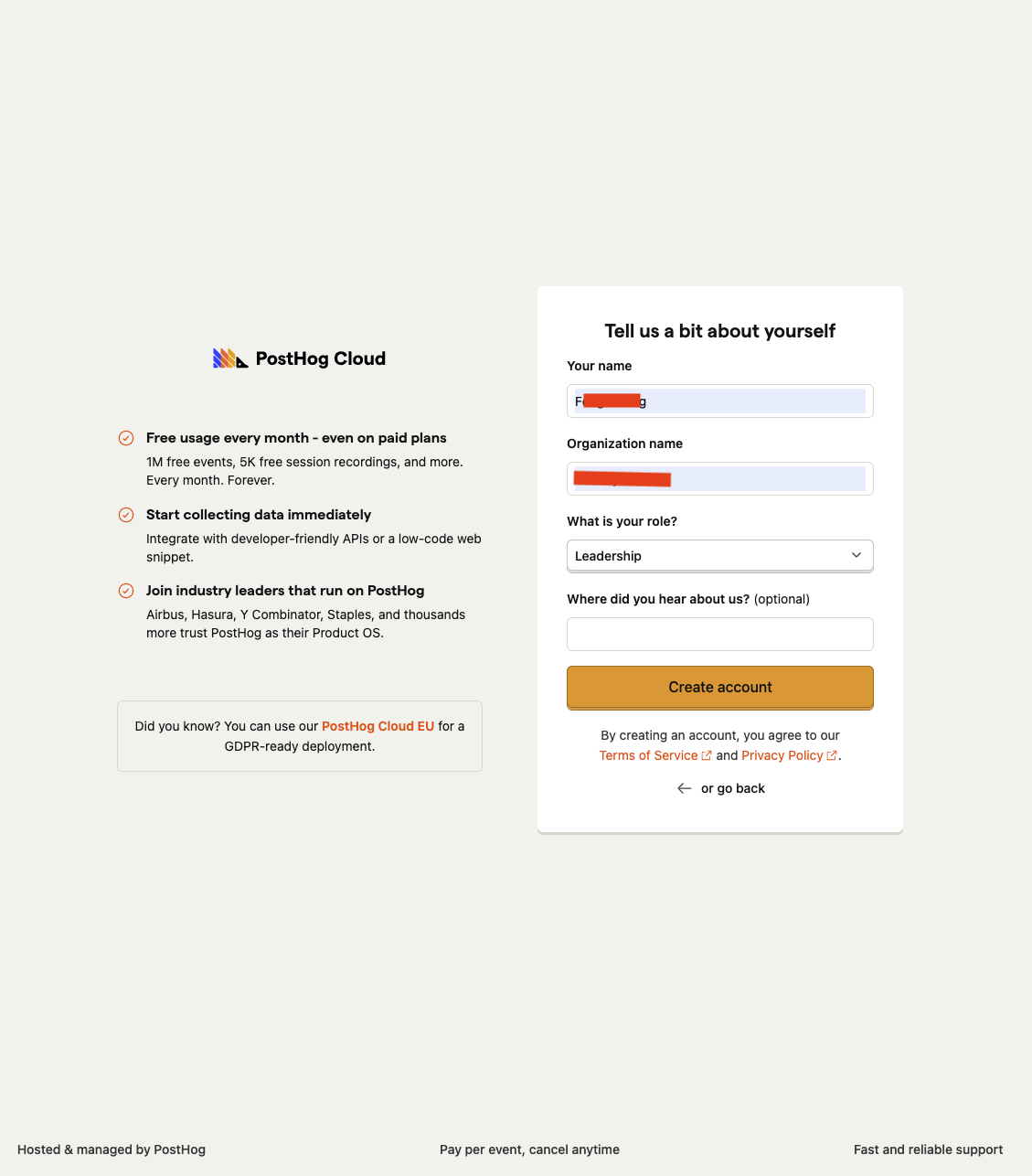This screenshot has height=1176, width=1032.
Task: Click the PostHog hedgehog logo icon
Action: (x=230, y=358)
